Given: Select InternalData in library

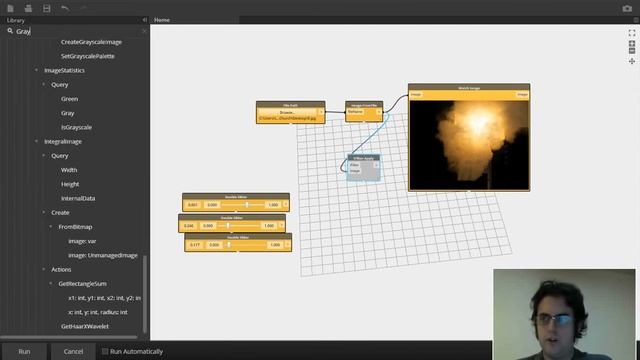Looking at the screenshot, I should click(78, 198).
